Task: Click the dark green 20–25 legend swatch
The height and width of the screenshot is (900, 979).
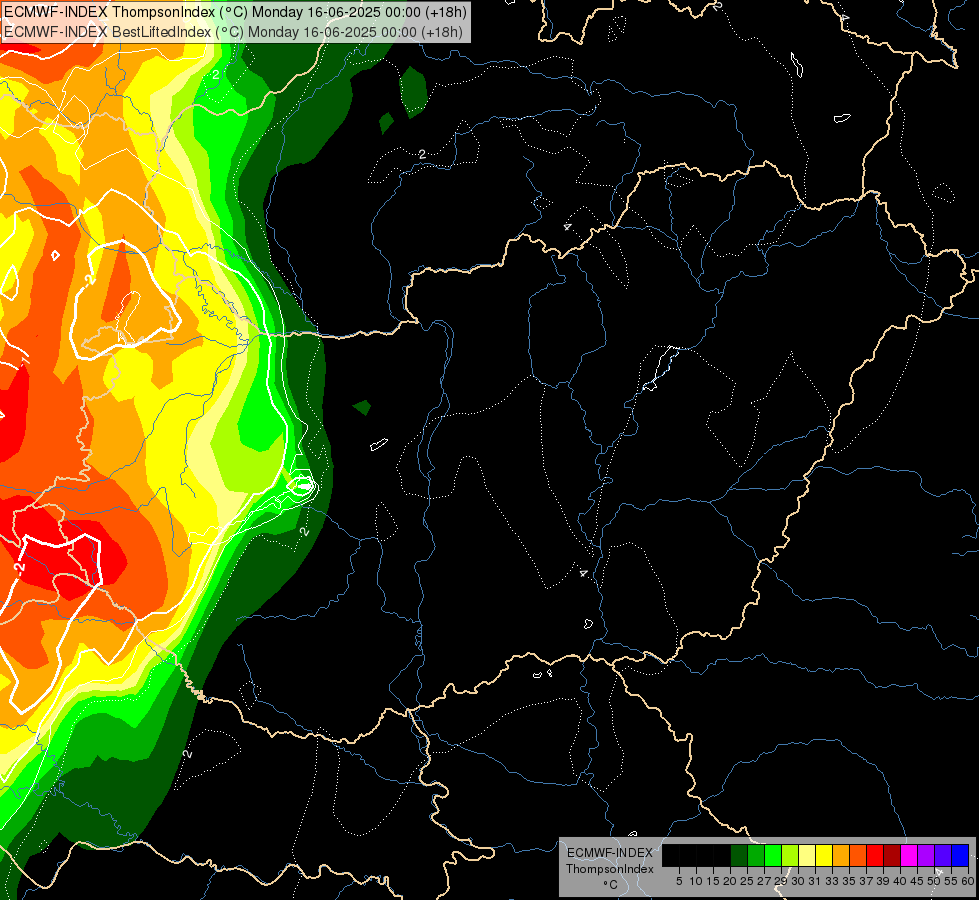Action: (739, 855)
